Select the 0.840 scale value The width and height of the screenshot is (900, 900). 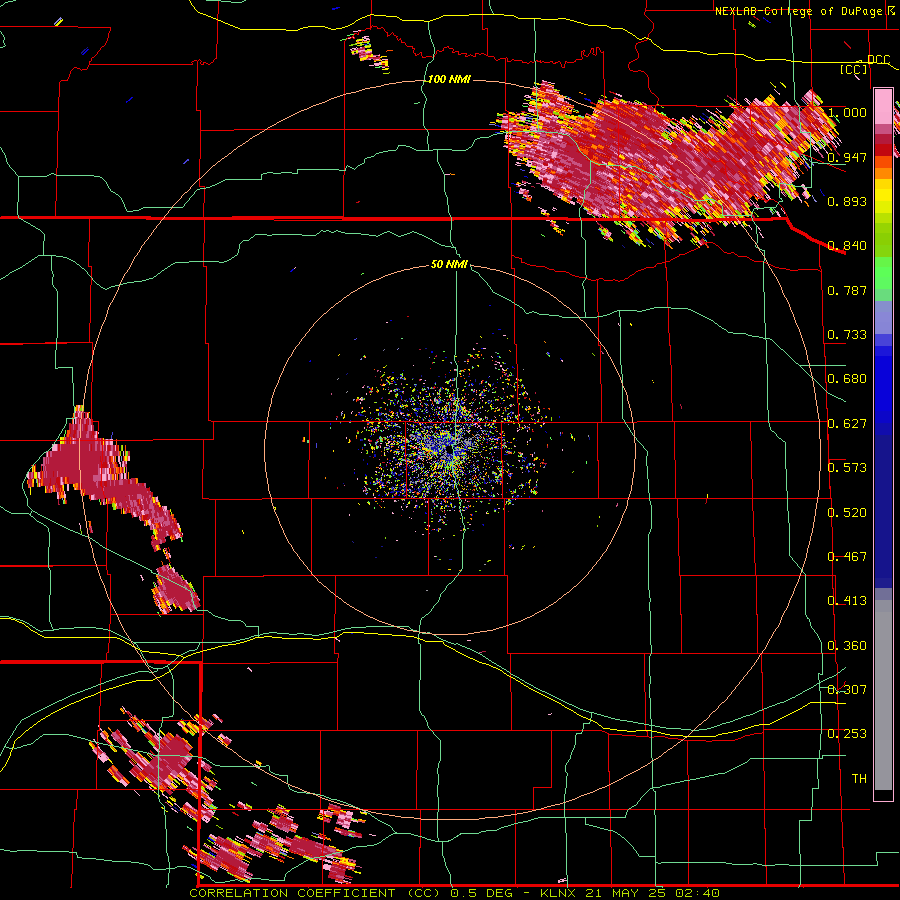847,246
